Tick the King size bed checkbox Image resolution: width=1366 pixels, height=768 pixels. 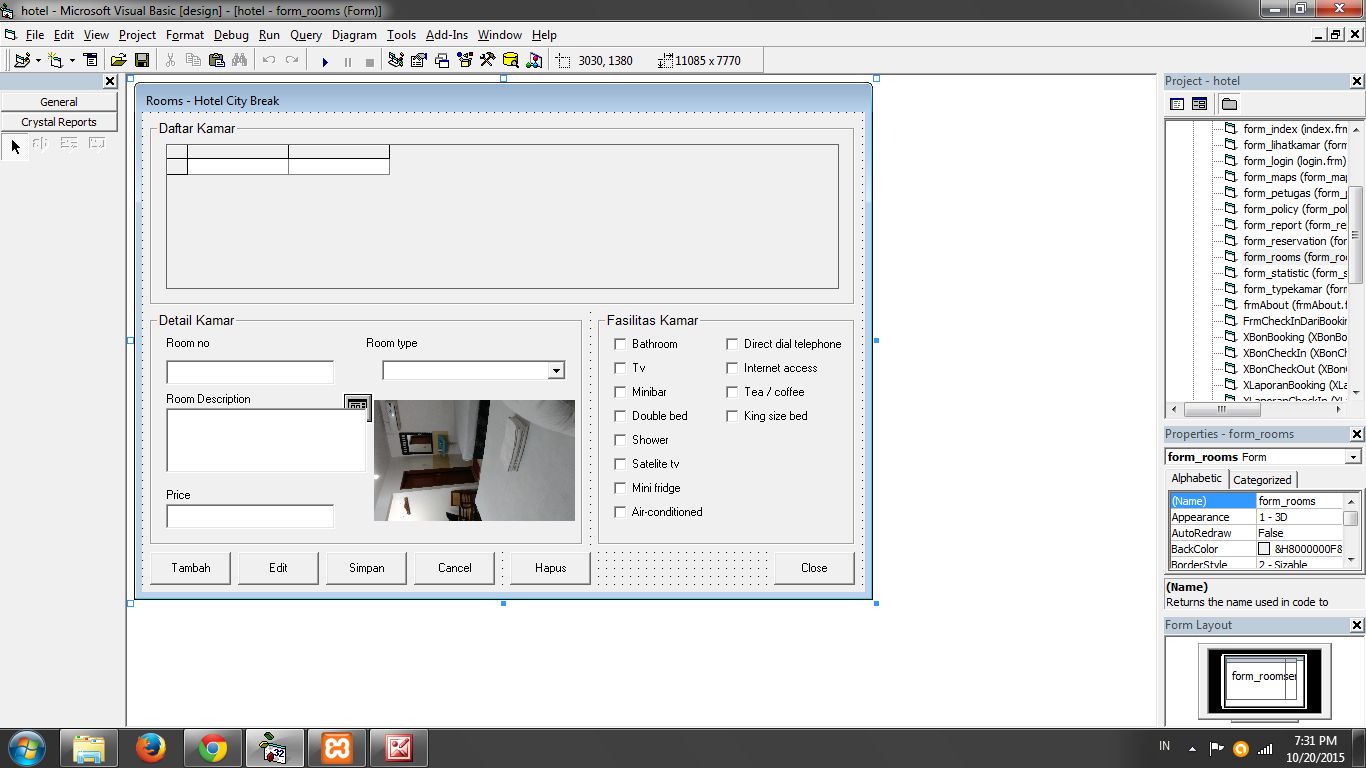733,416
